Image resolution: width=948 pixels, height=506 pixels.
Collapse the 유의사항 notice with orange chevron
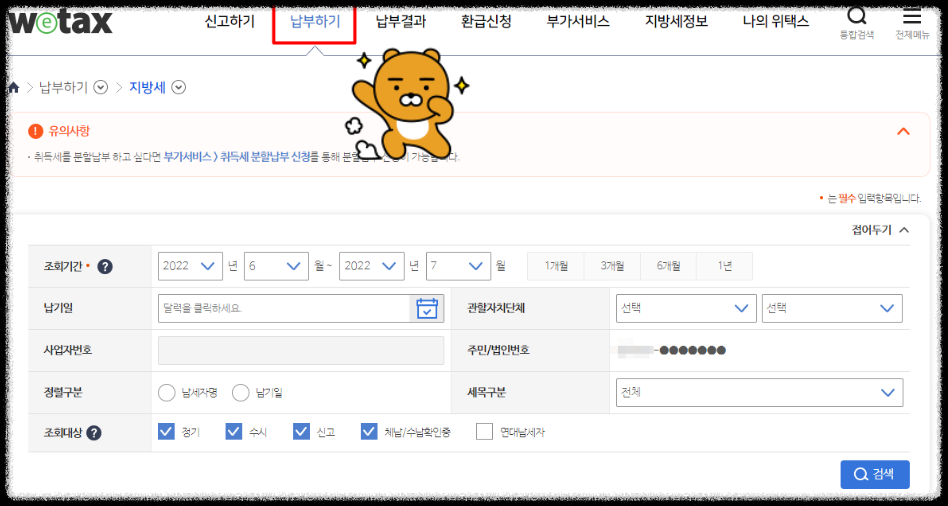click(x=903, y=131)
